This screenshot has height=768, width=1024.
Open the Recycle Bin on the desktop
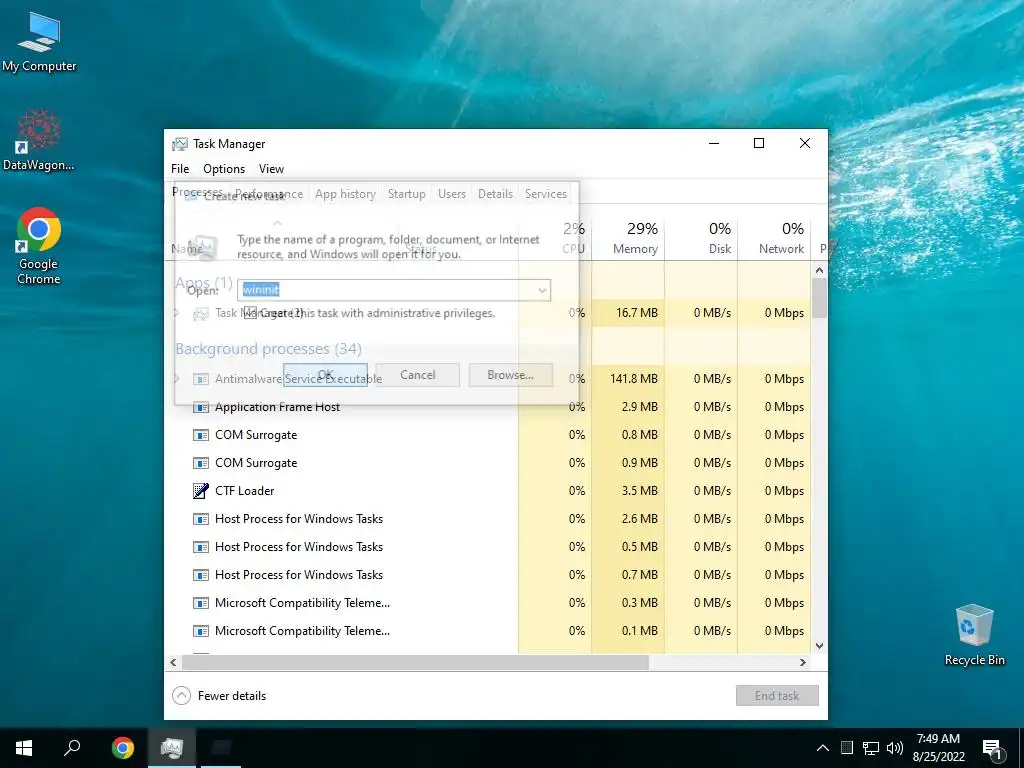tap(974, 634)
